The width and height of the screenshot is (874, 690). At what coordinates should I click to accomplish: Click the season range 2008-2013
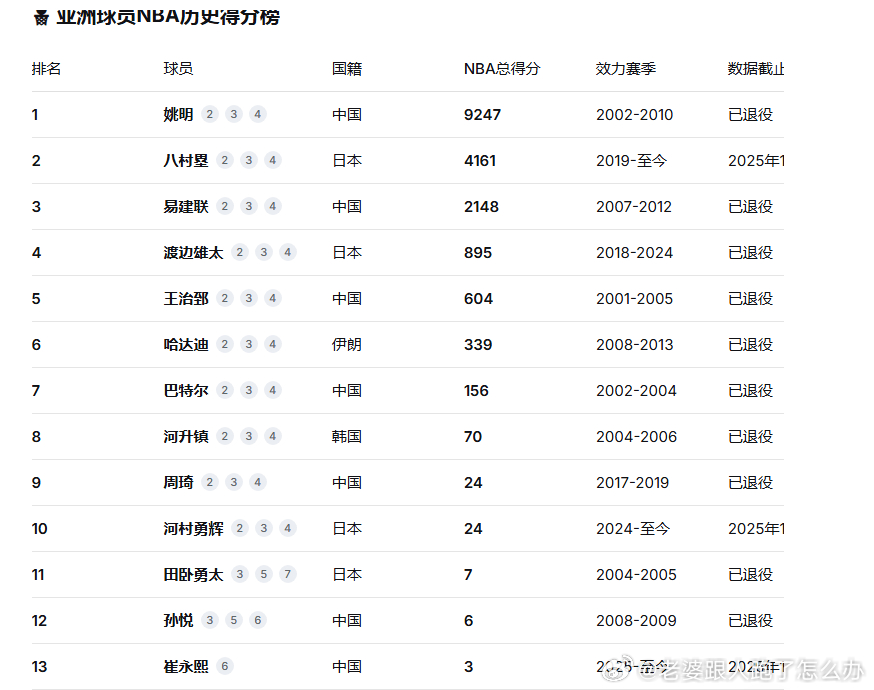tap(634, 344)
